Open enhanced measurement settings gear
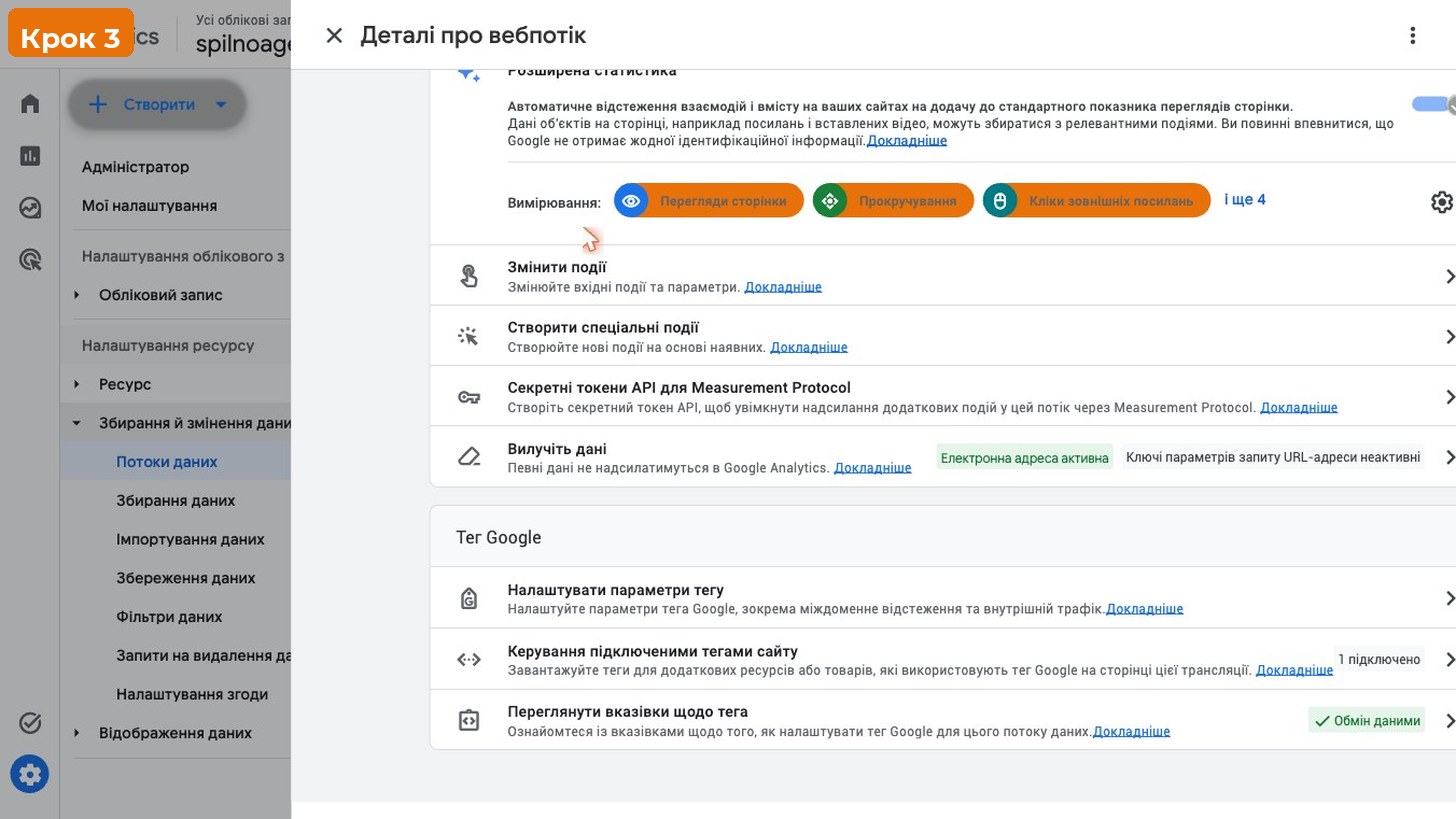The image size is (1456, 819). pyautogui.click(x=1441, y=202)
